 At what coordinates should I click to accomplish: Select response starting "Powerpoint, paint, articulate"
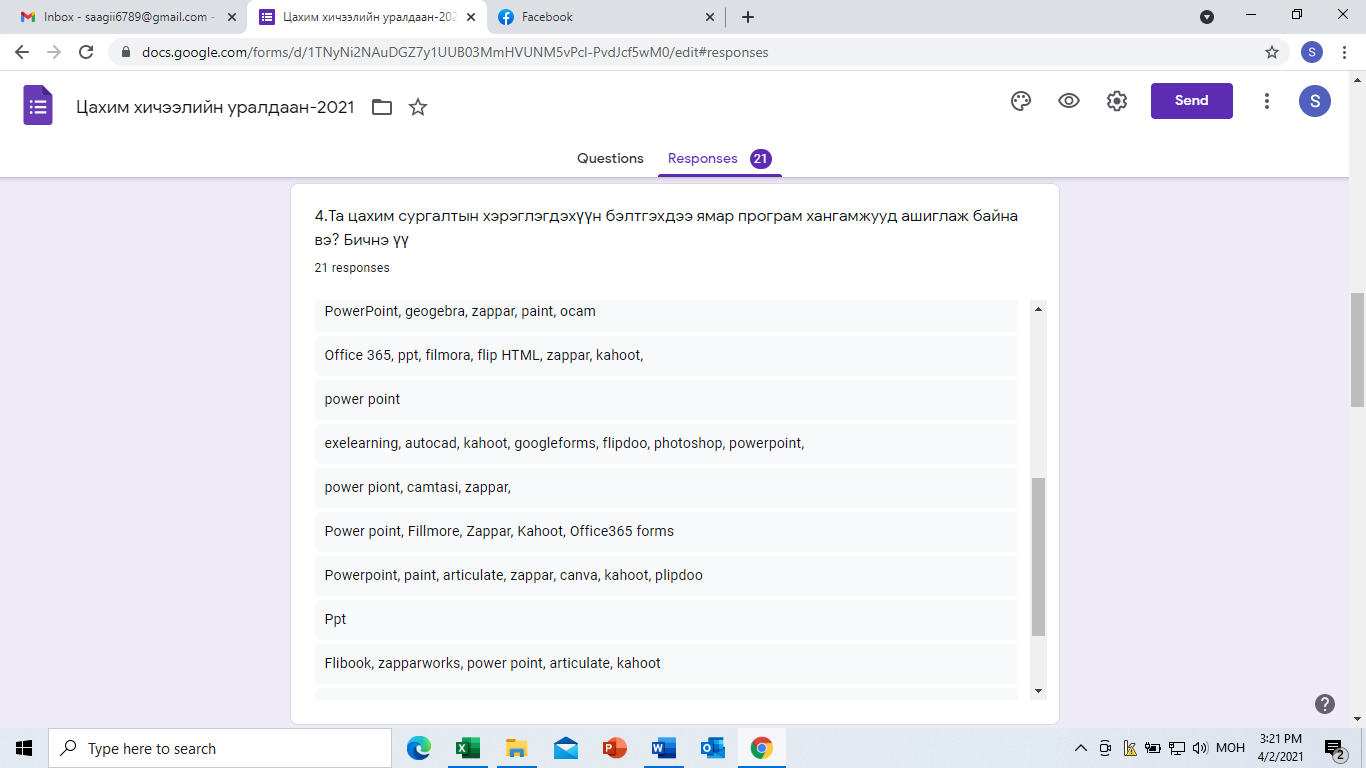[x=666, y=575]
